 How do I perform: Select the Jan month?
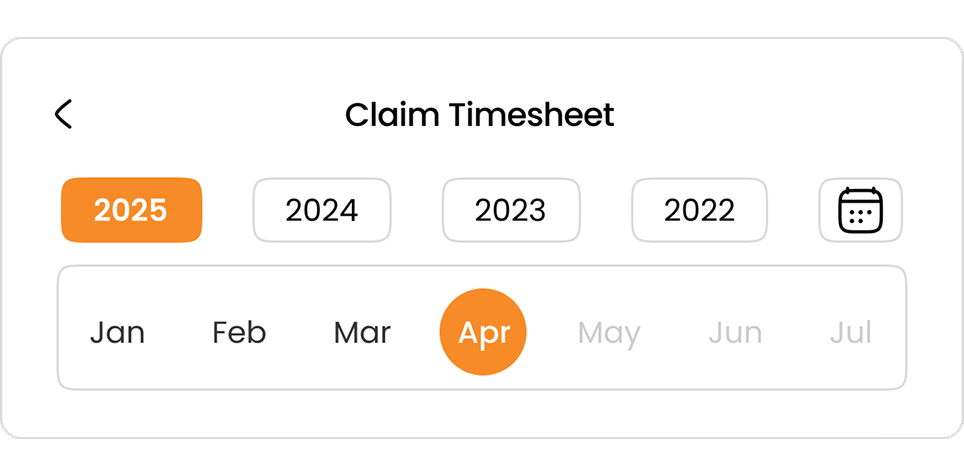click(117, 333)
